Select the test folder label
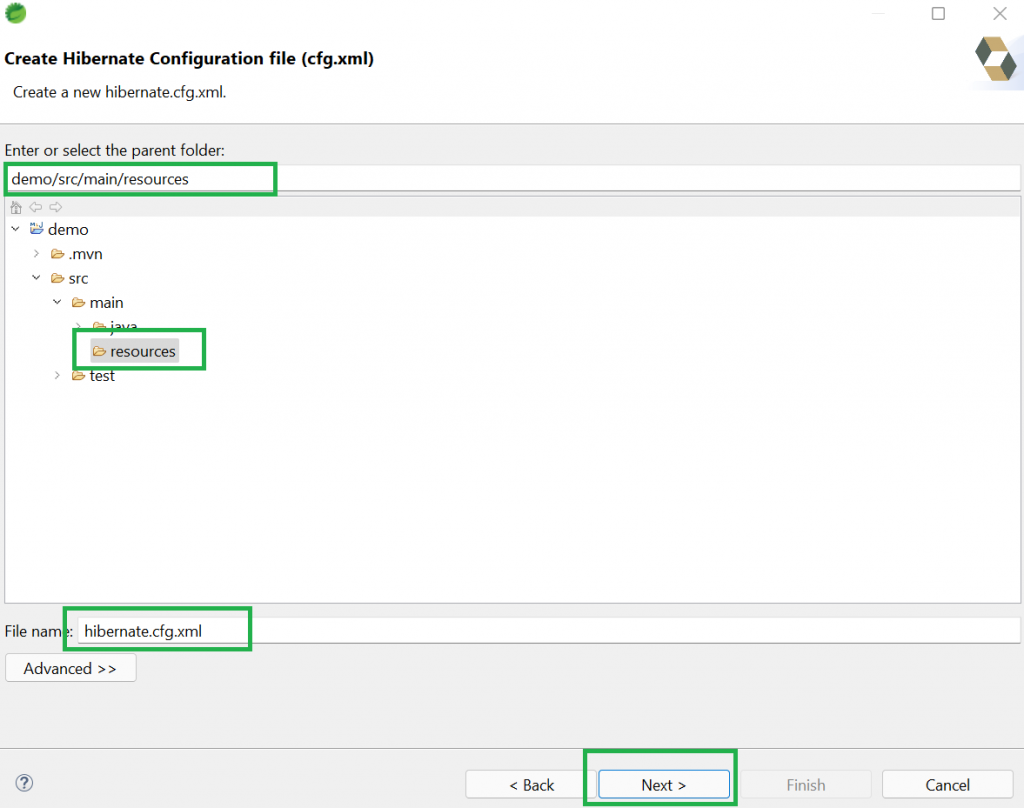Screen dimensions: 1024x808 [102, 376]
